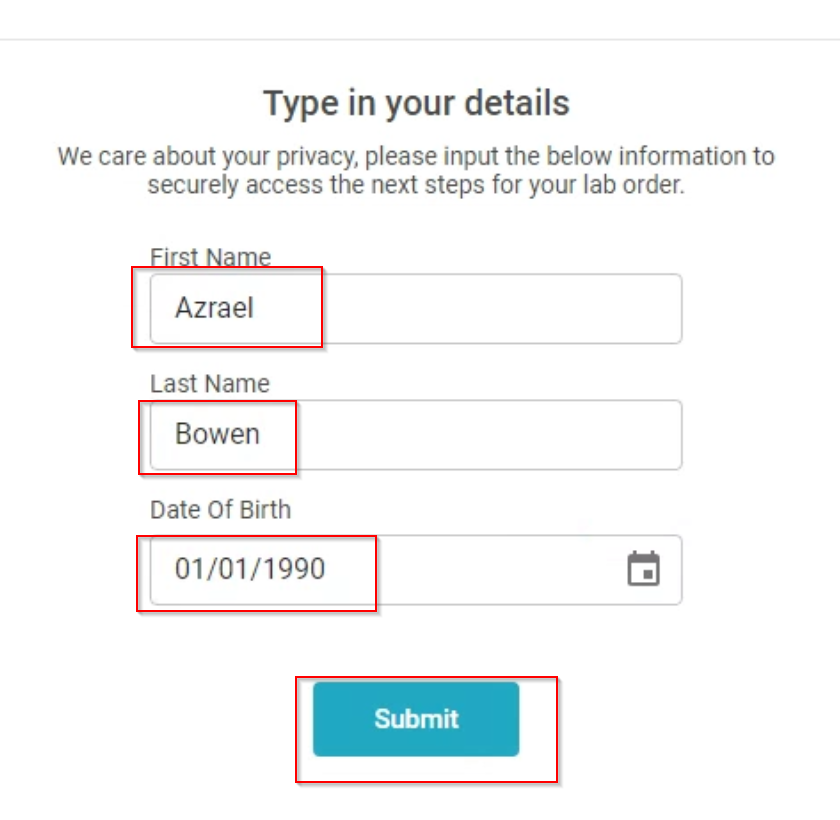The image size is (840, 820).
Task: Click blank space right of "Azrael" in field
Action: pos(466,309)
